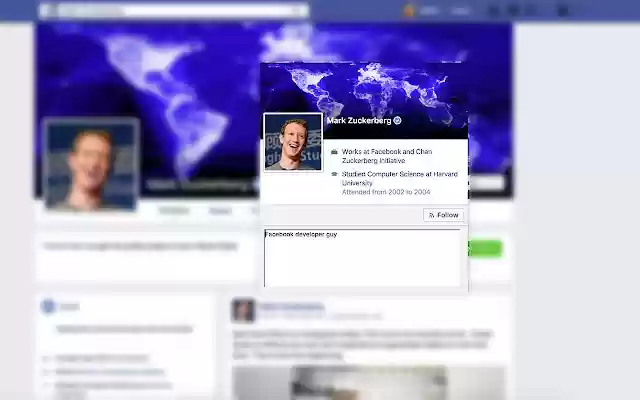Click the 'Attended from 2002 to 2004' text
This screenshot has height=400, width=640.
pos(386,192)
